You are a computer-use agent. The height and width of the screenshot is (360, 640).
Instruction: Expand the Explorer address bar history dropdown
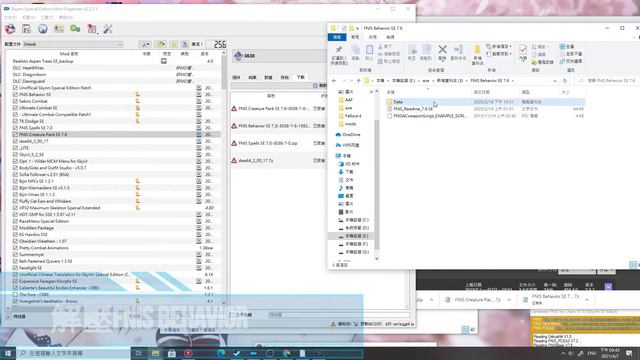pyautogui.click(x=554, y=81)
